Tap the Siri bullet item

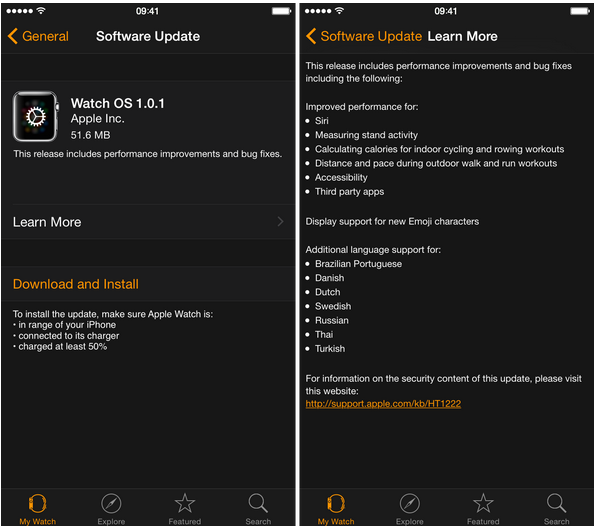(322, 121)
